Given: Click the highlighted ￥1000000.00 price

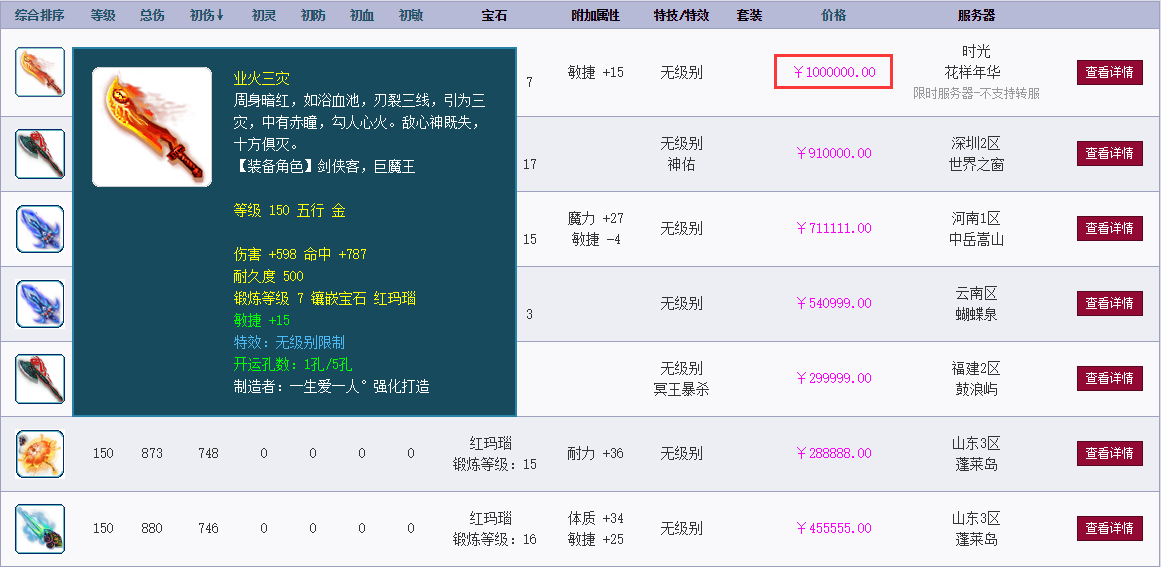Looking at the screenshot, I should tap(833, 72).
